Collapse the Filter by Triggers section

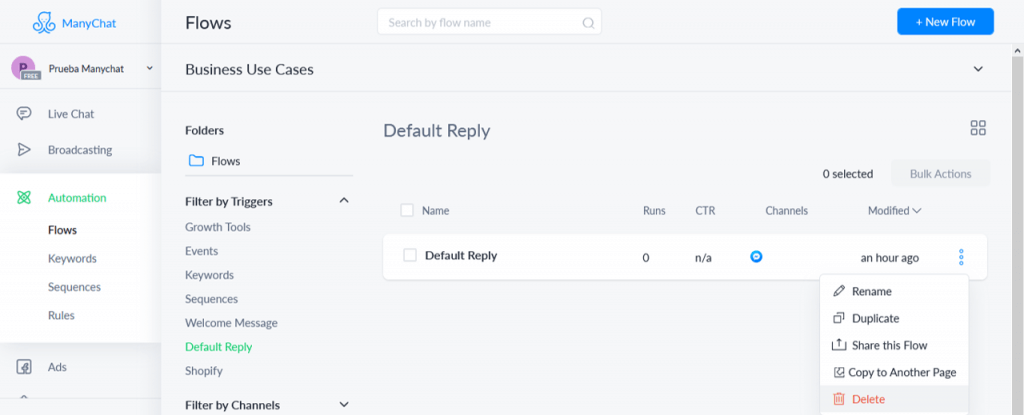click(x=344, y=201)
